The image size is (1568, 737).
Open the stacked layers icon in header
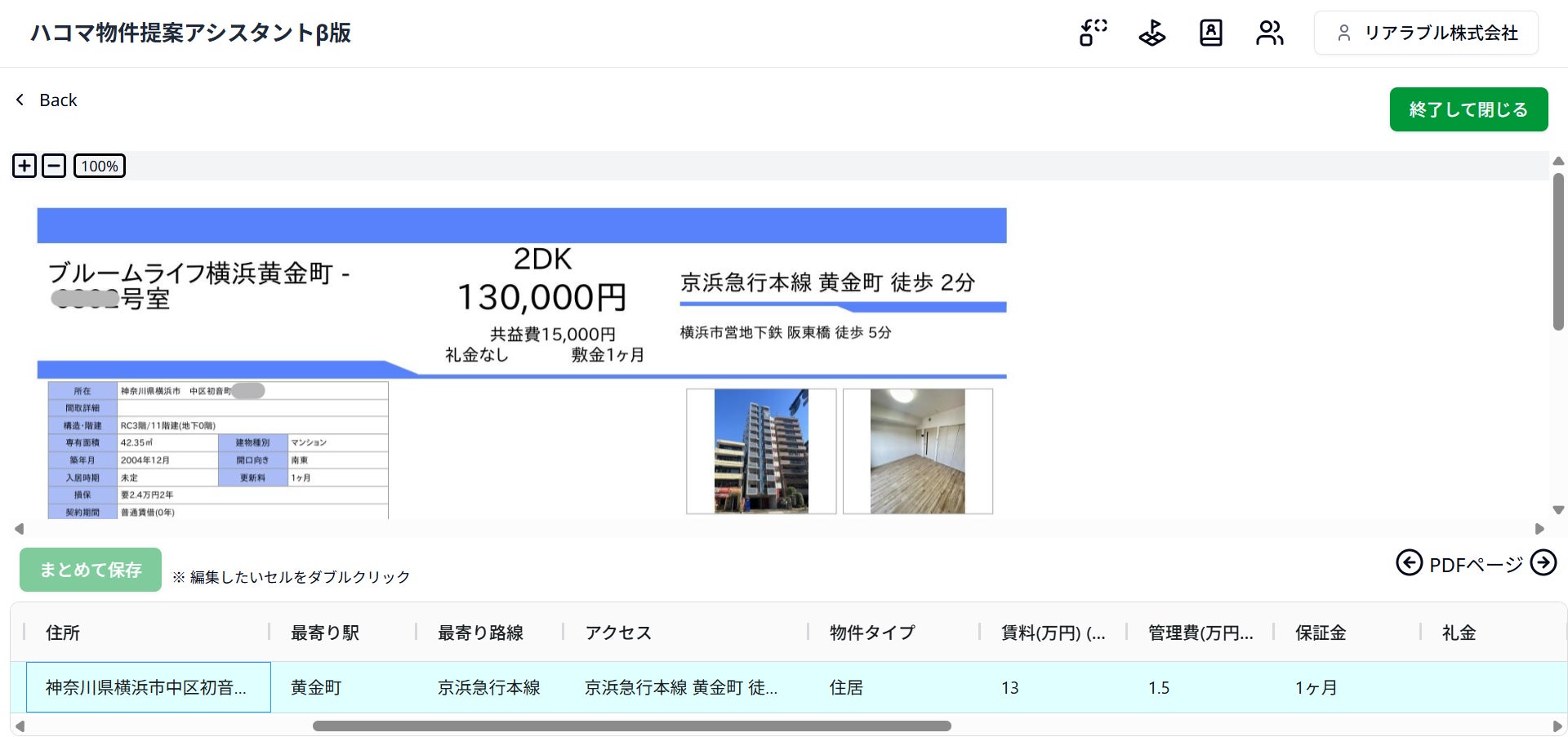tap(1152, 33)
